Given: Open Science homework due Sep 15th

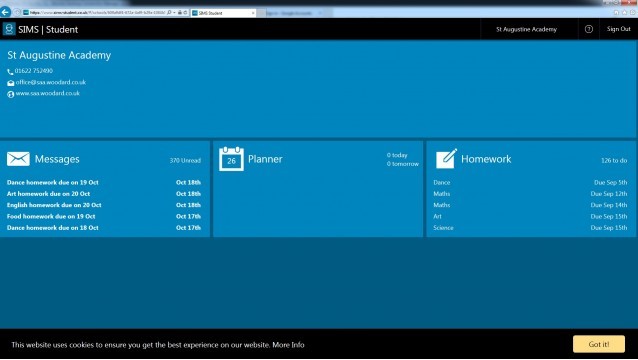Looking at the screenshot, I should (x=530, y=228).
